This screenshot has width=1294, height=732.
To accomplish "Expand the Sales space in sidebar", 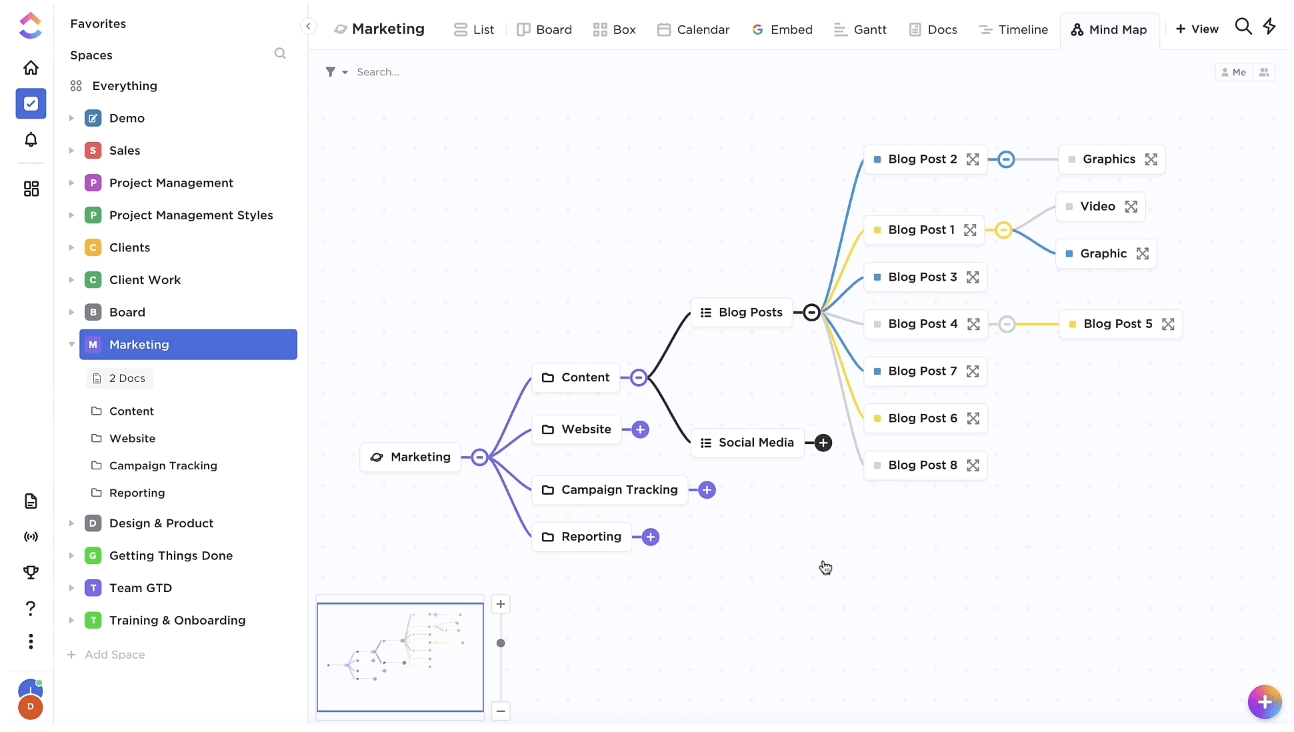I will pyautogui.click(x=72, y=151).
